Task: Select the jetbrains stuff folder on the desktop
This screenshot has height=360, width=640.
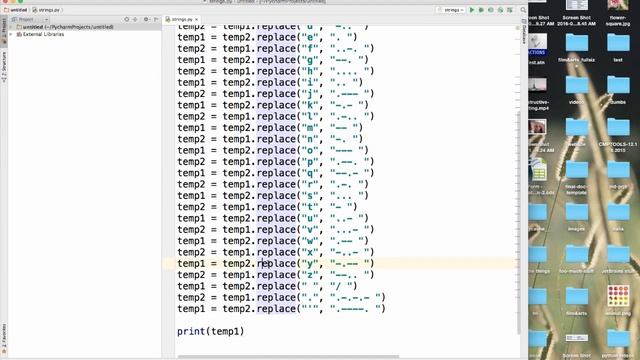Action: 618,260
